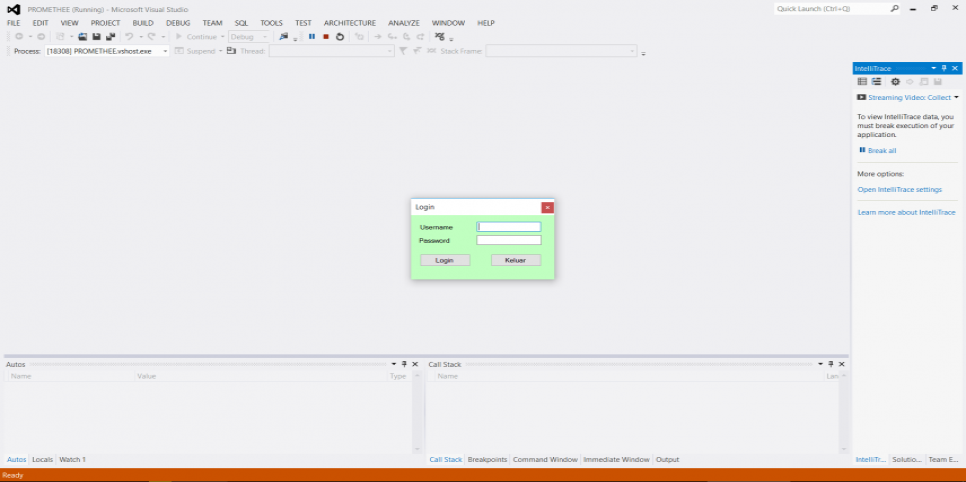This screenshot has width=966, height=482.
Task: Open the Thread dropdown list
Action: pyautogui.click(x=331, y=51)
